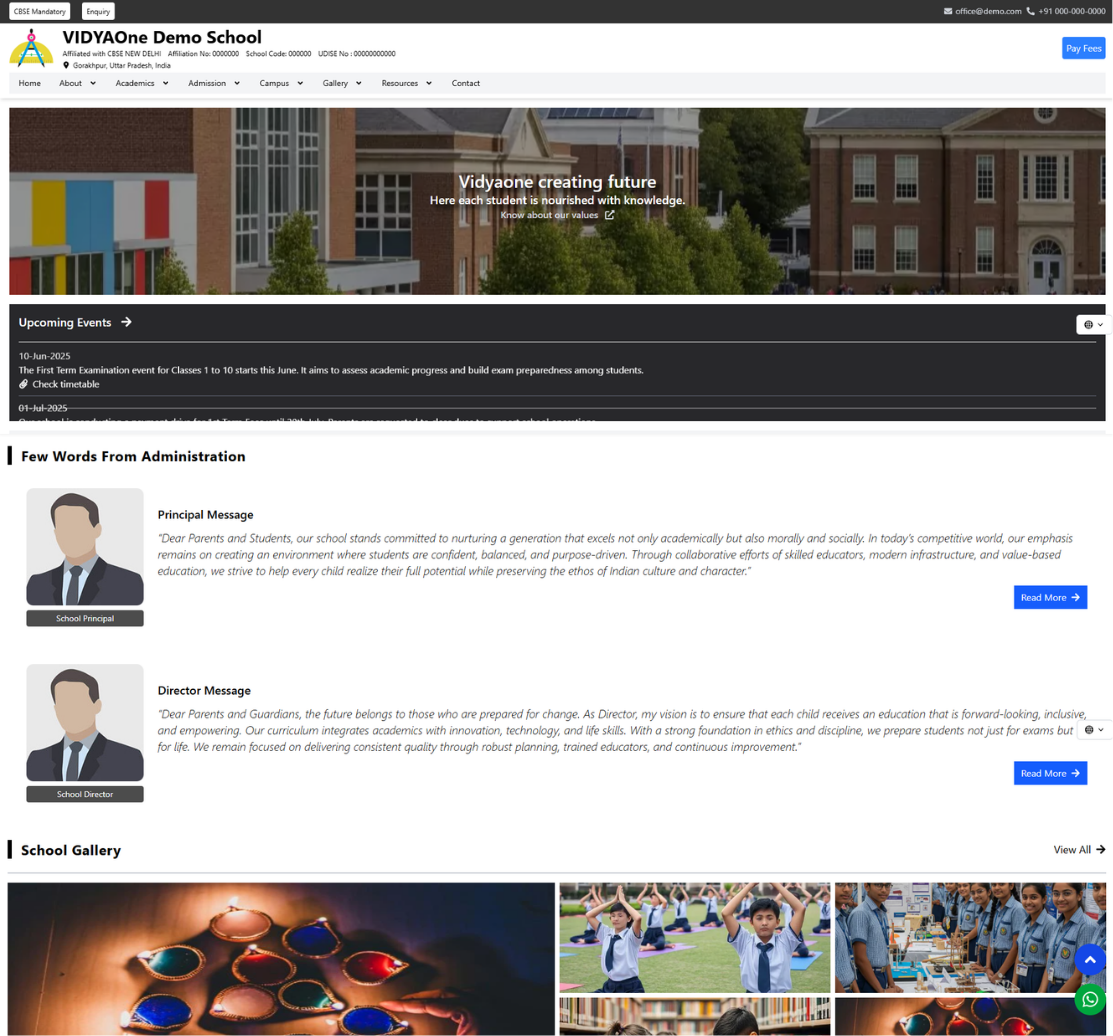
Task: Click the School Principal label
Action: tap(85, 618)
